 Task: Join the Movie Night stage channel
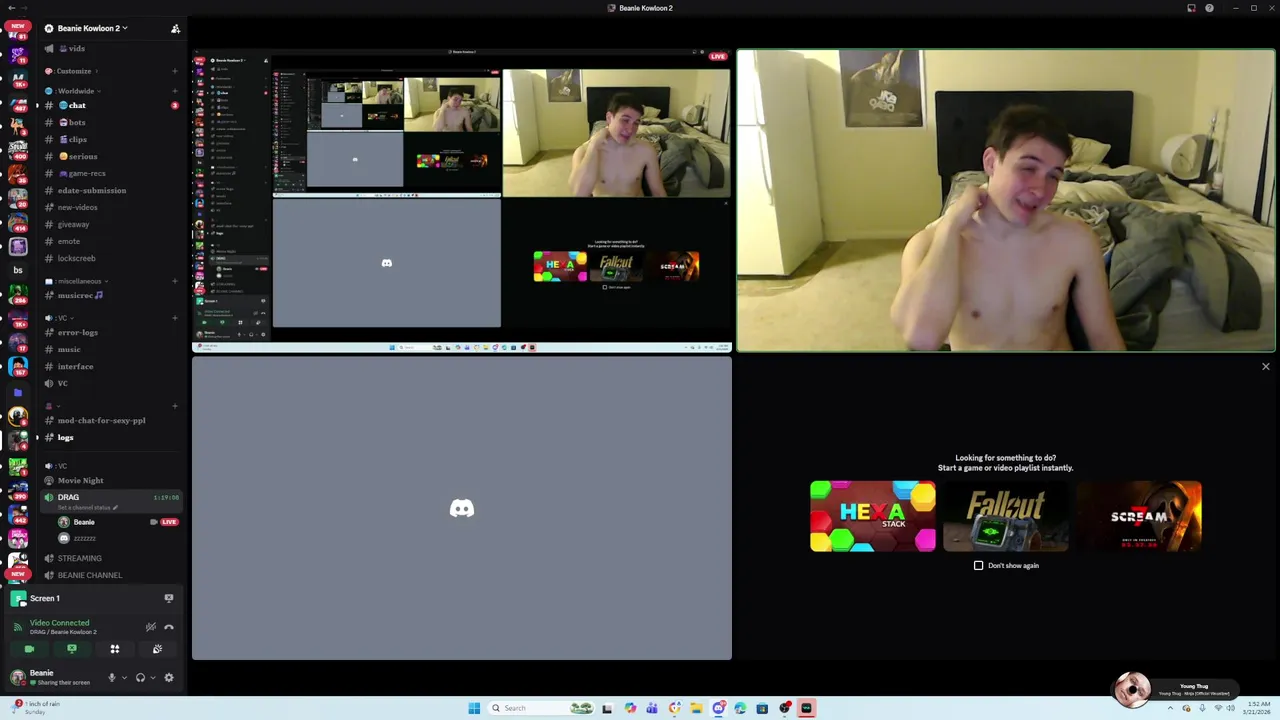coord(110,480)
